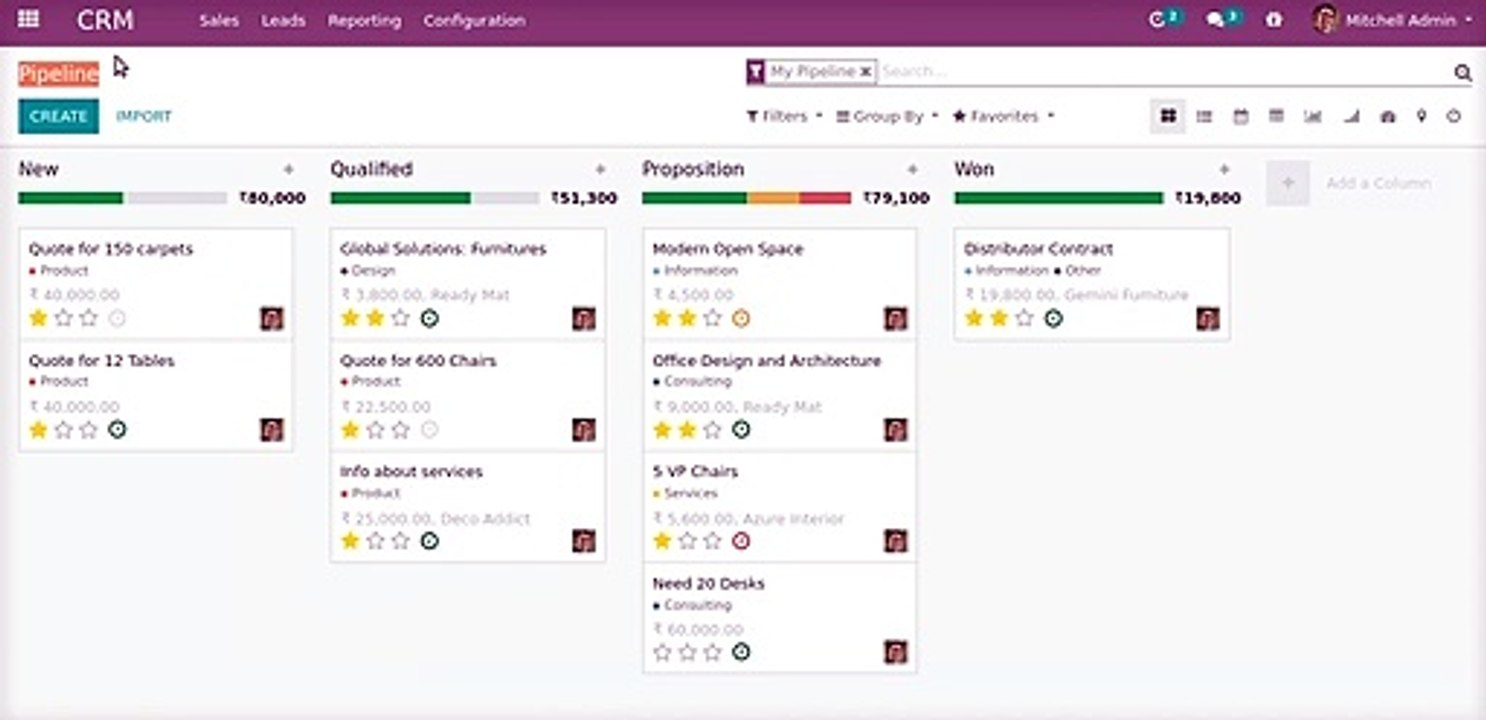Switch to Calendar view
Image resolution: width=1486 pixels, height=720 pixels.
tap(1240, 116)
